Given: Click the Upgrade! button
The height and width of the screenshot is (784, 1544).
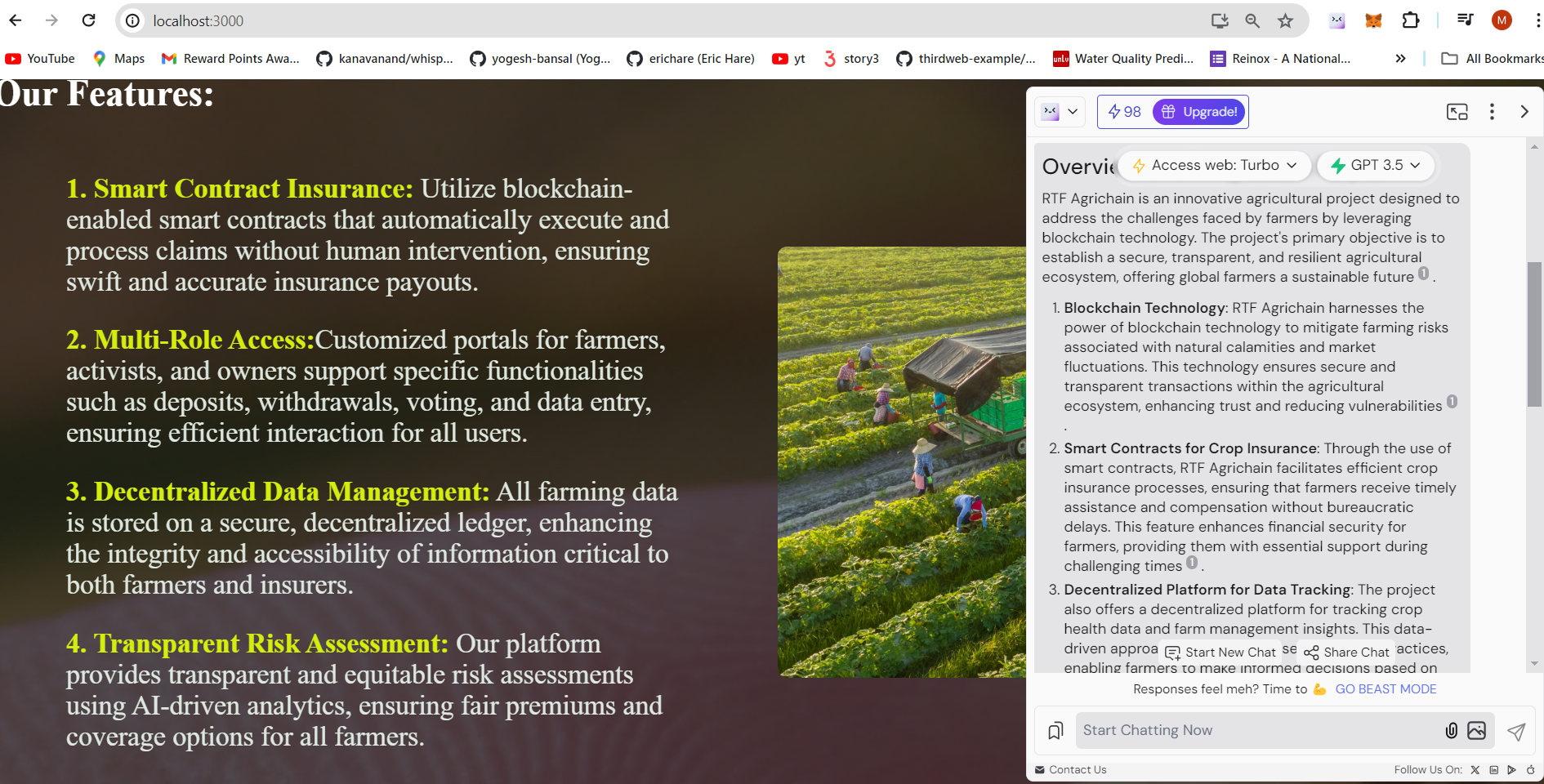Looking at the screenshot, I should (x=1198, y=111).
